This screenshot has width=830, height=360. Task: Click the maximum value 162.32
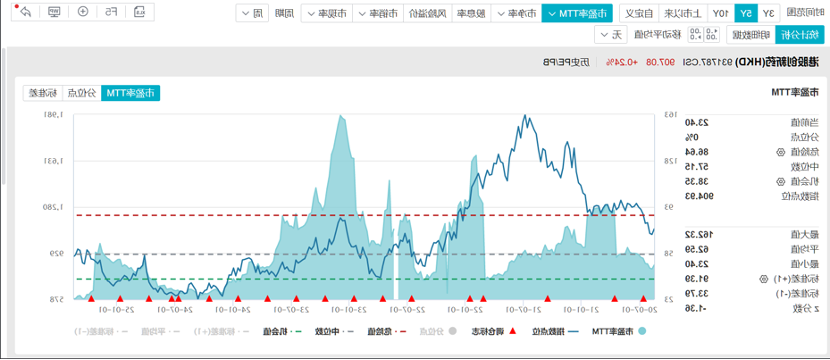click(x=700, y=234)
